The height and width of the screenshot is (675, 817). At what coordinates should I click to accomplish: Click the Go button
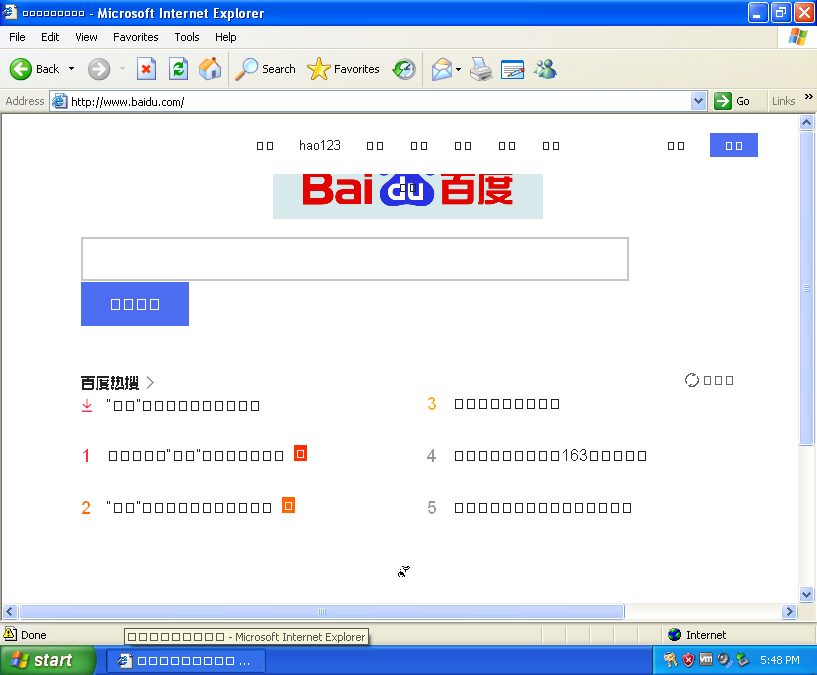(x=732, y=101)
